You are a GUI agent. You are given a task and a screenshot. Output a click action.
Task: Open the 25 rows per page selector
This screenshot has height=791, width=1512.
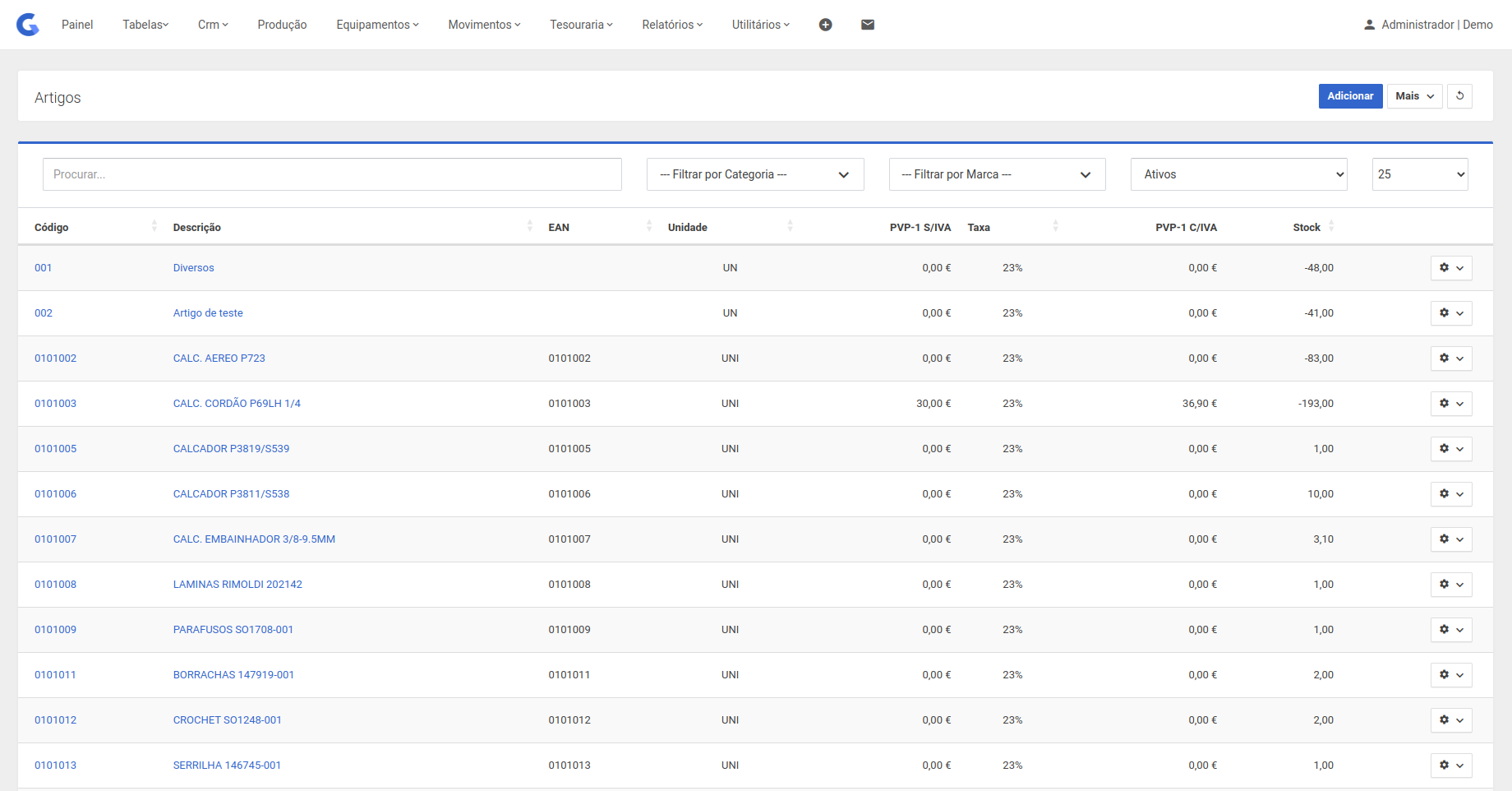1419,174
